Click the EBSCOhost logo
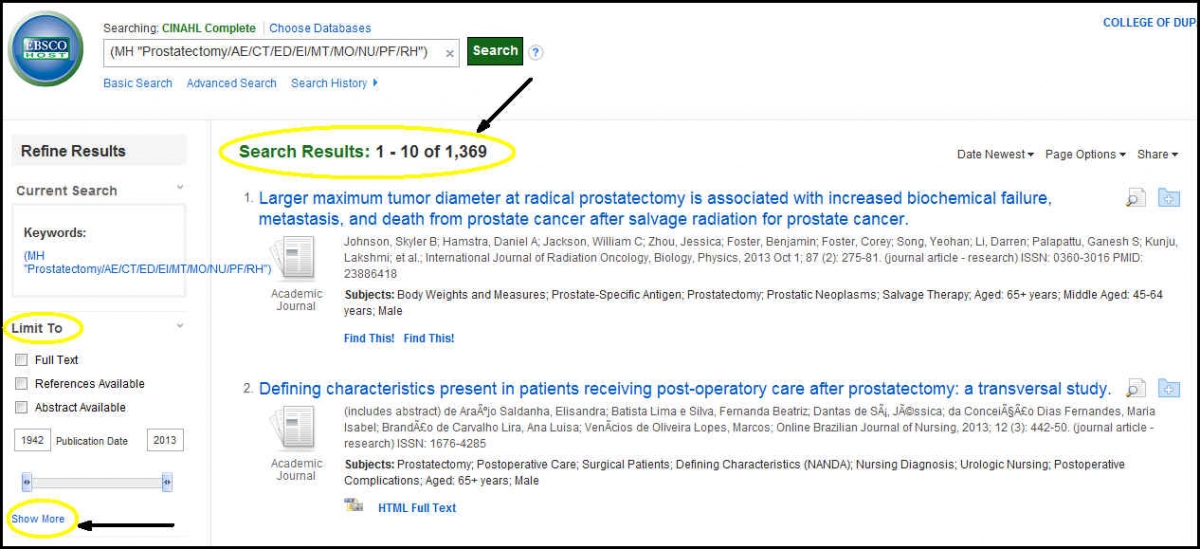The height and width of the screenshot is (549, 1200). point(46,49)
